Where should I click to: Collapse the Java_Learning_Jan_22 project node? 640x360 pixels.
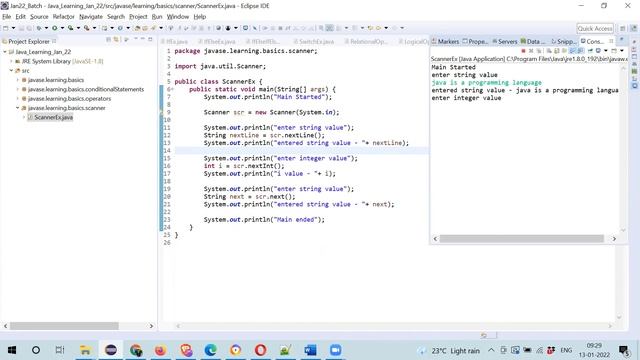click(x=5, y=52)
